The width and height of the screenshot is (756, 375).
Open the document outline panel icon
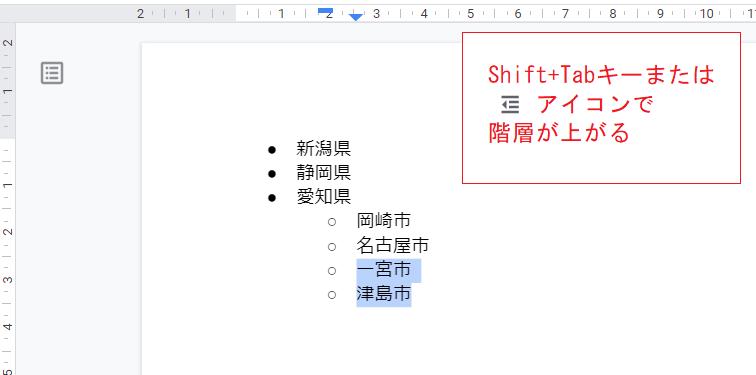52,73
